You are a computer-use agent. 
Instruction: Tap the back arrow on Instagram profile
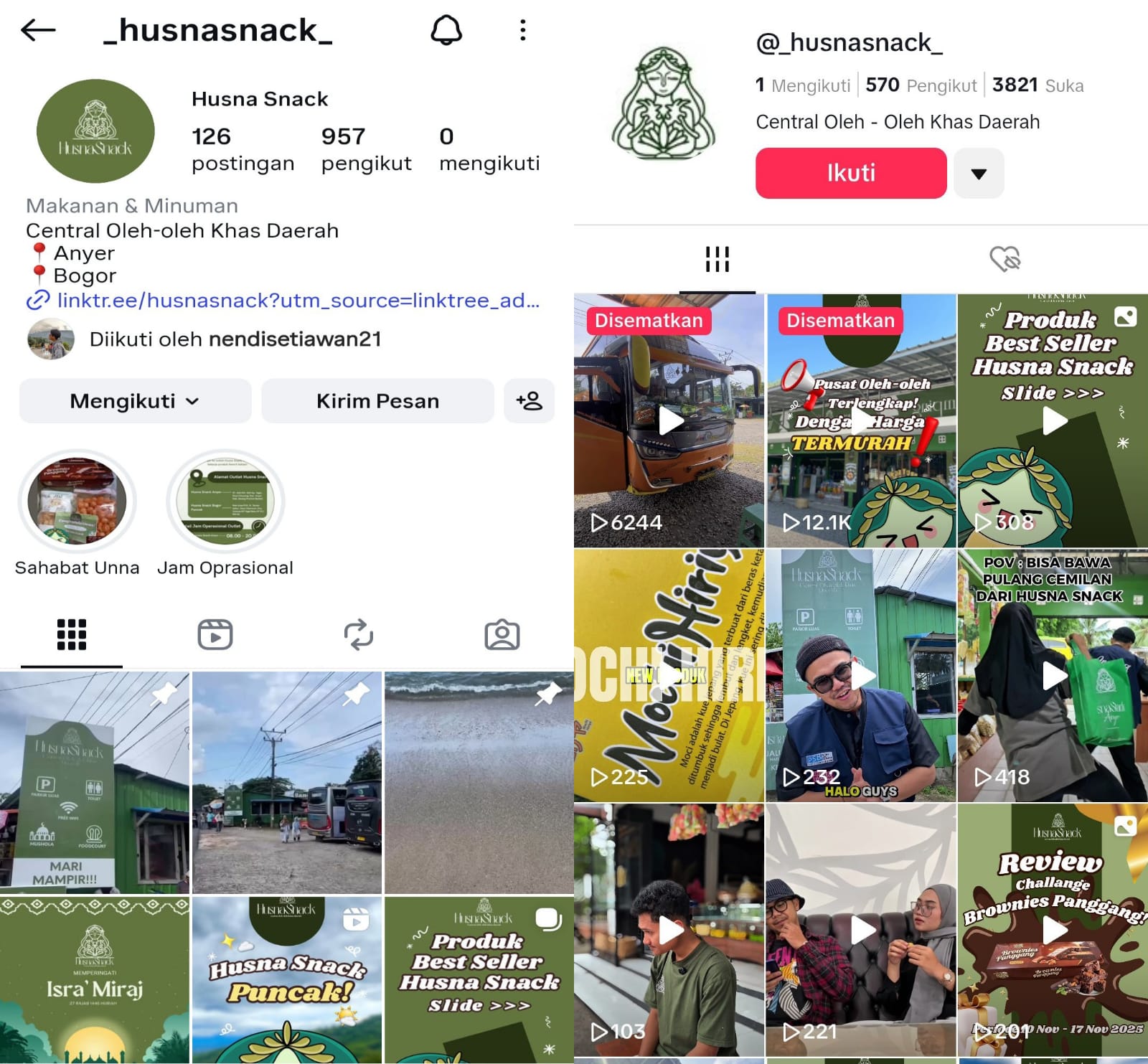[38, 29]
